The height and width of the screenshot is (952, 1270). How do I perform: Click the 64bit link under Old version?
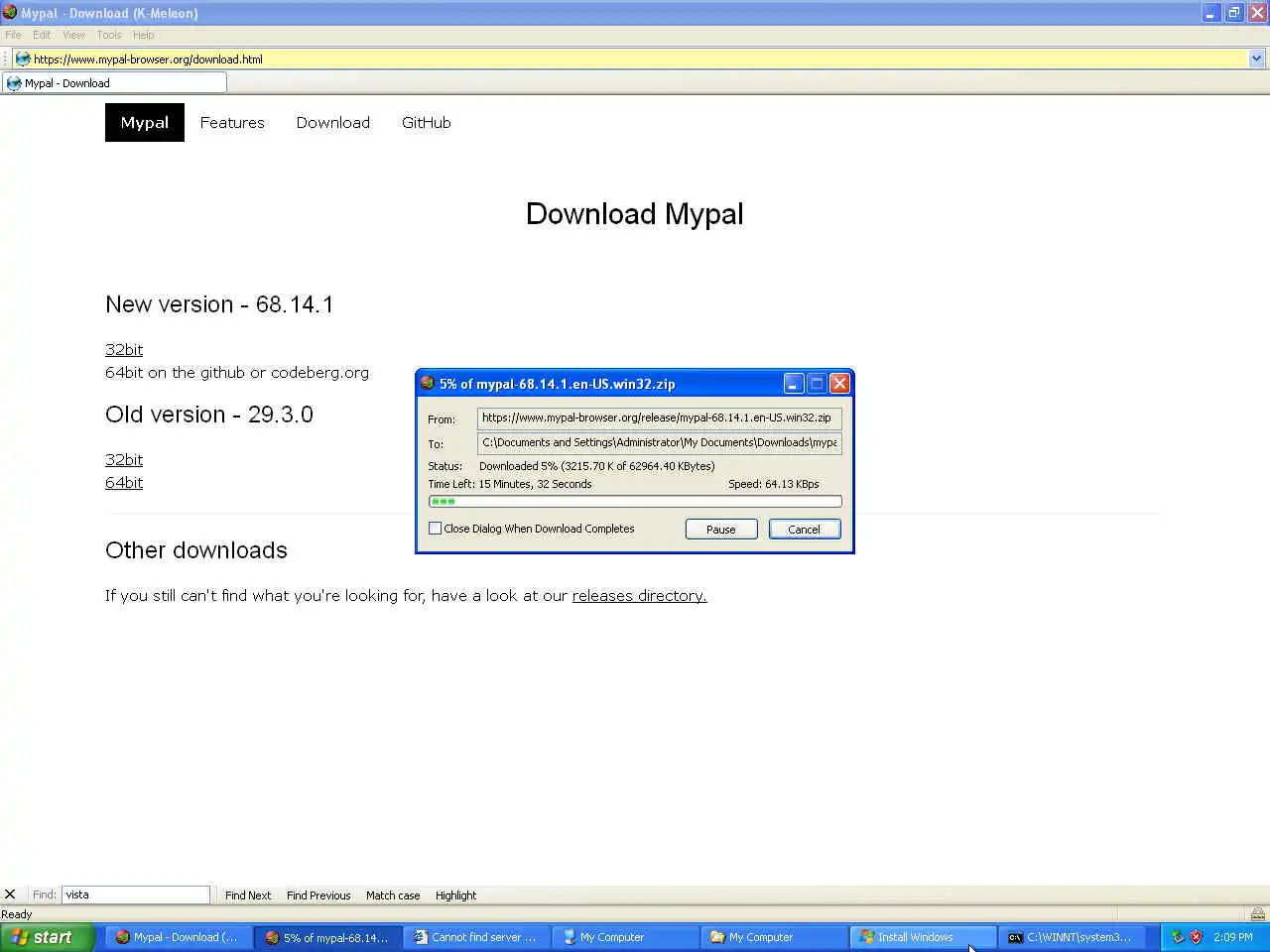(124, 482)
